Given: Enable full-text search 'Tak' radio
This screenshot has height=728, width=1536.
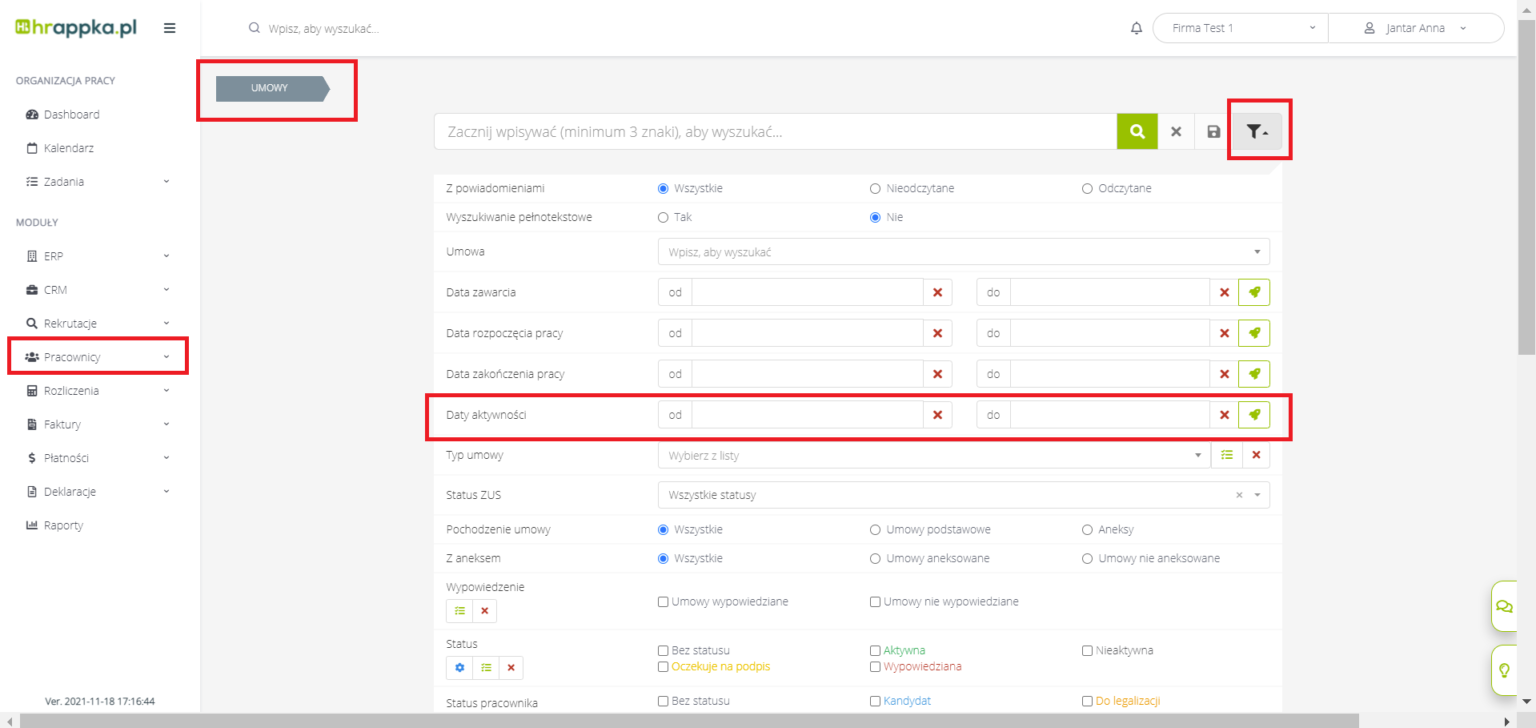Looking at the screenshot, I should pos(663,217).
